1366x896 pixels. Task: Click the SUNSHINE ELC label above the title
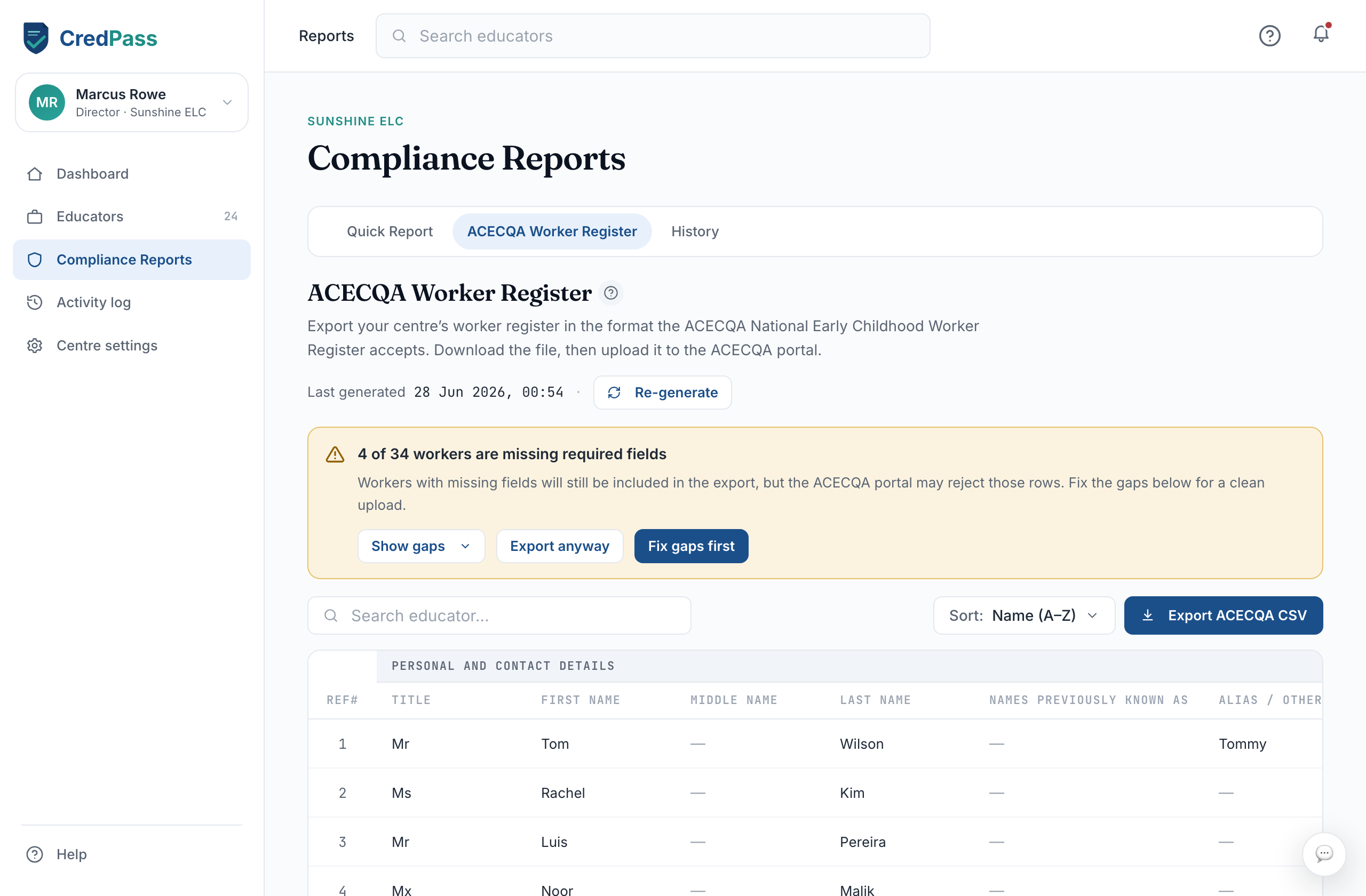click(355, 121)
